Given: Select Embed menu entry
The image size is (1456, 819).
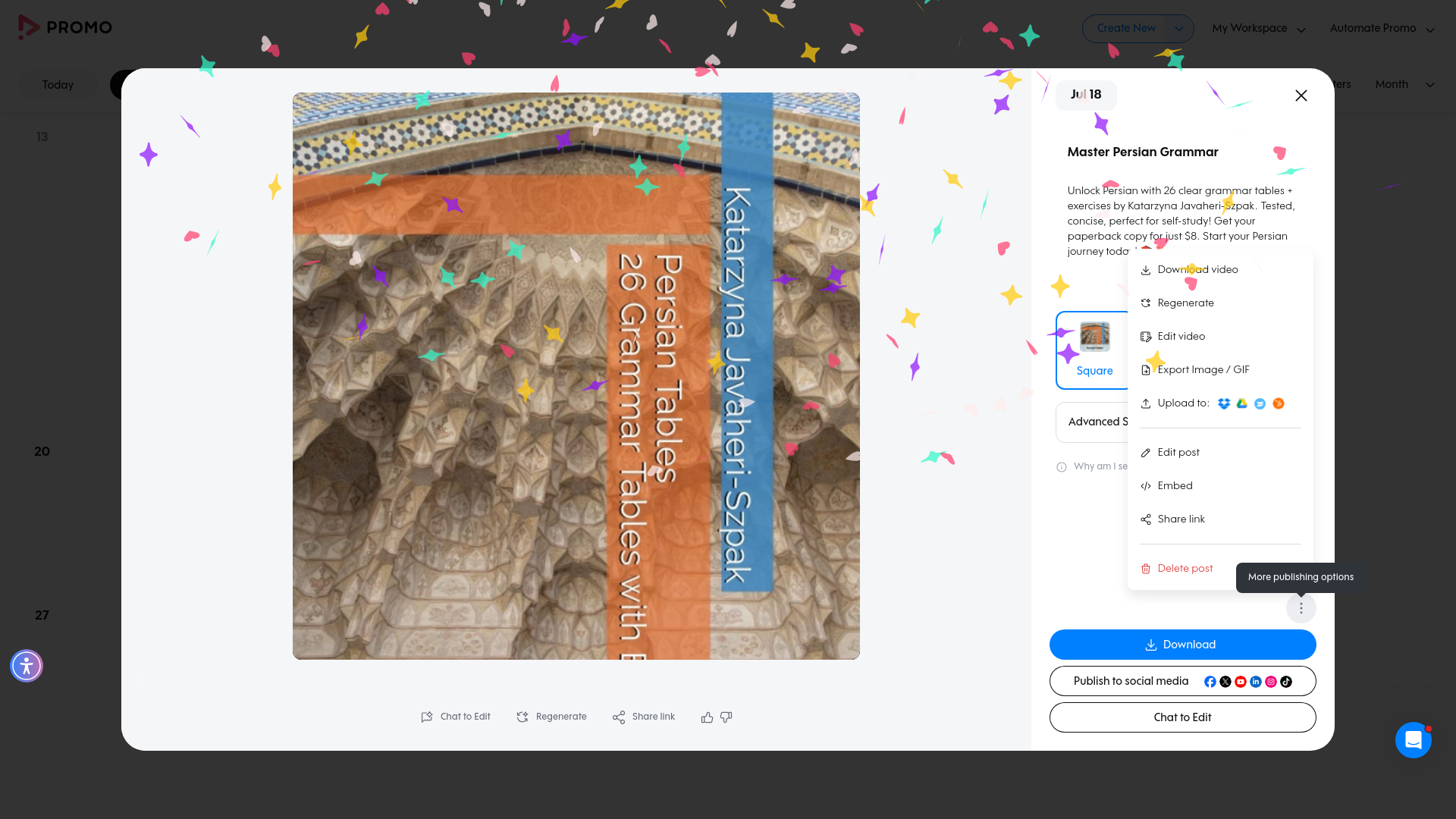Looking at the screenshot, I should (1220, 486).
